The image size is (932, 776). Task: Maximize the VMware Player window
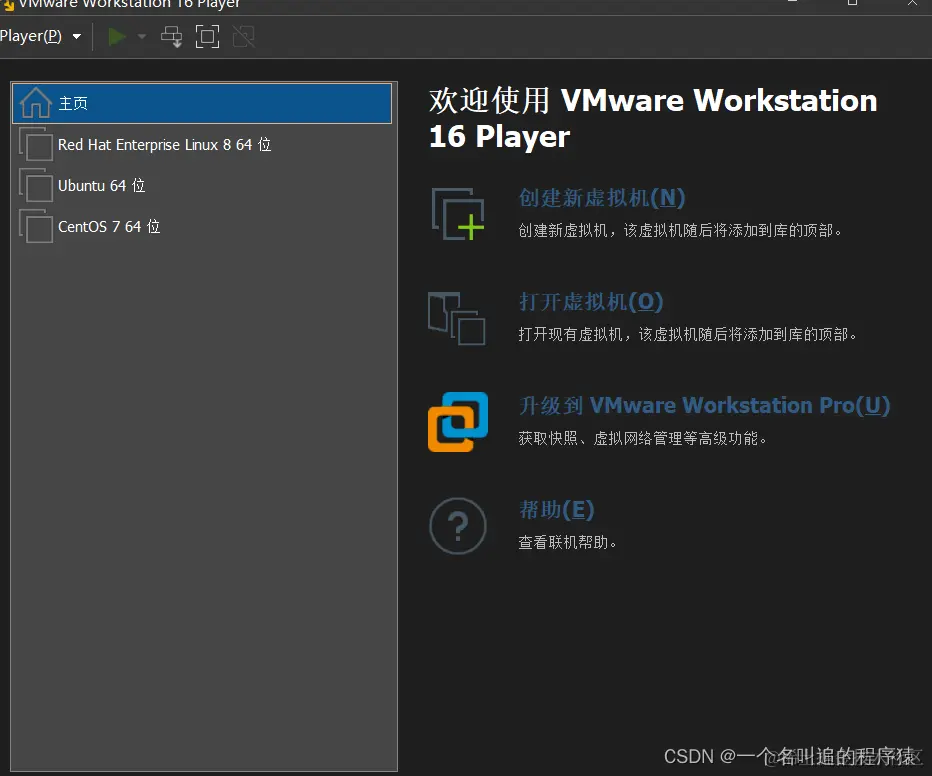click(x=852, y=3)
